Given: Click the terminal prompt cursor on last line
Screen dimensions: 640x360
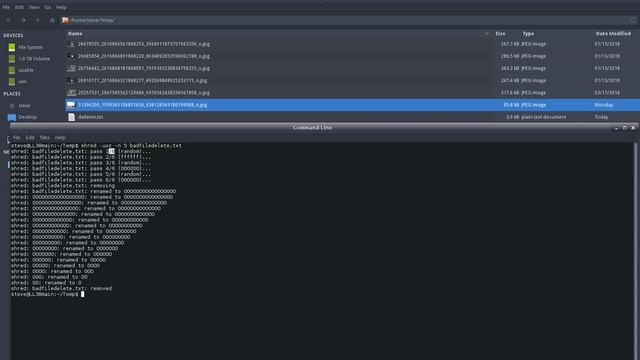Looking at the screenshot, I should (82, 294).
